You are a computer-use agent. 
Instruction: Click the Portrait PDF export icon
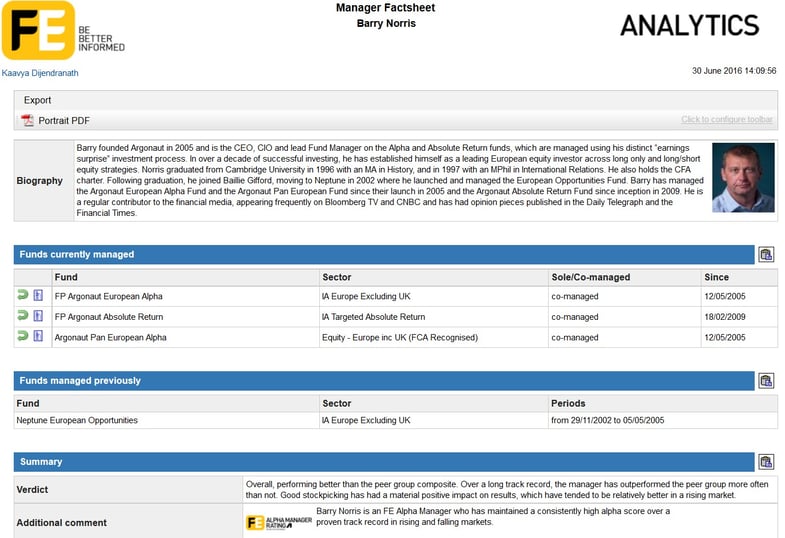click(27, 121)
